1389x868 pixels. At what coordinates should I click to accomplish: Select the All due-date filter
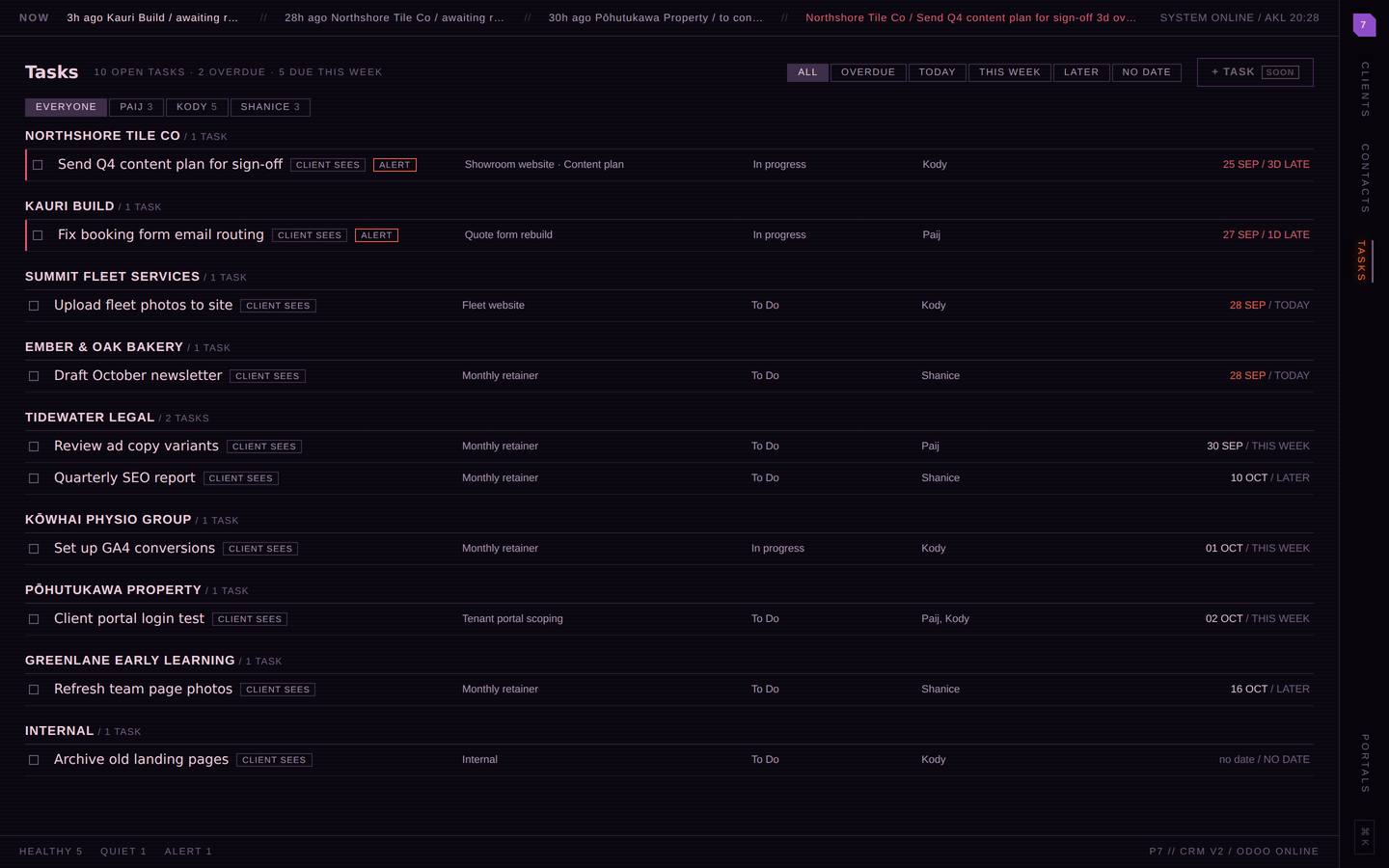(807, 72)
